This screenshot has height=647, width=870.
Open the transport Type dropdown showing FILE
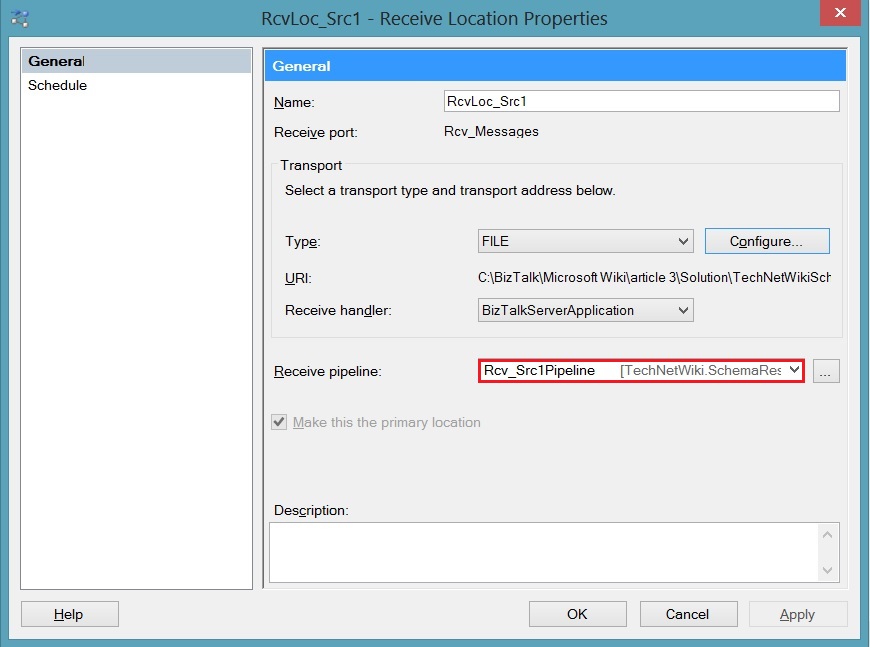585,241
